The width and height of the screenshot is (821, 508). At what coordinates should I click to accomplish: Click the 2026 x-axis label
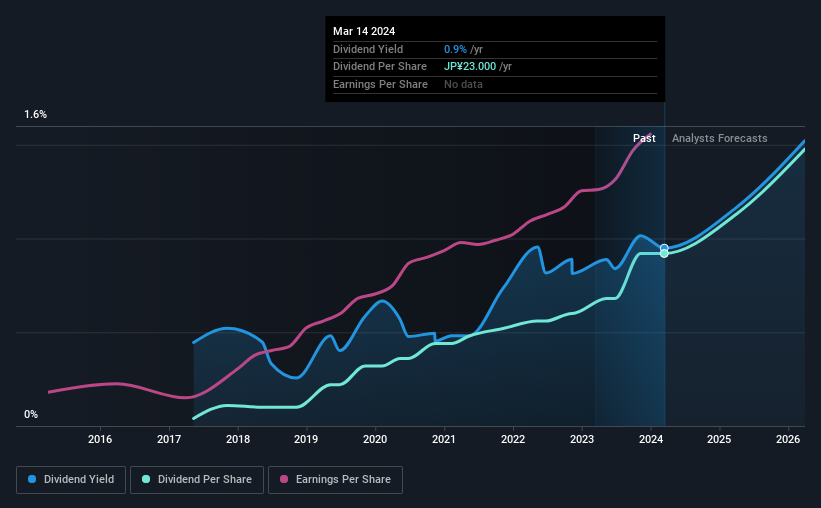pyautogui.click(x=787, y=439)
